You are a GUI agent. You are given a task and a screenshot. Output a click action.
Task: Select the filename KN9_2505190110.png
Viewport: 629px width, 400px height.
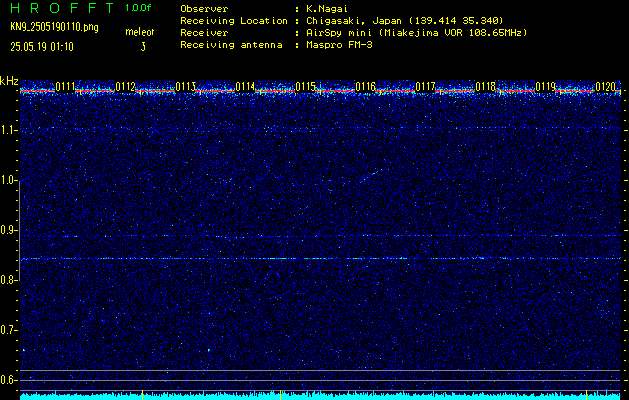54,27
